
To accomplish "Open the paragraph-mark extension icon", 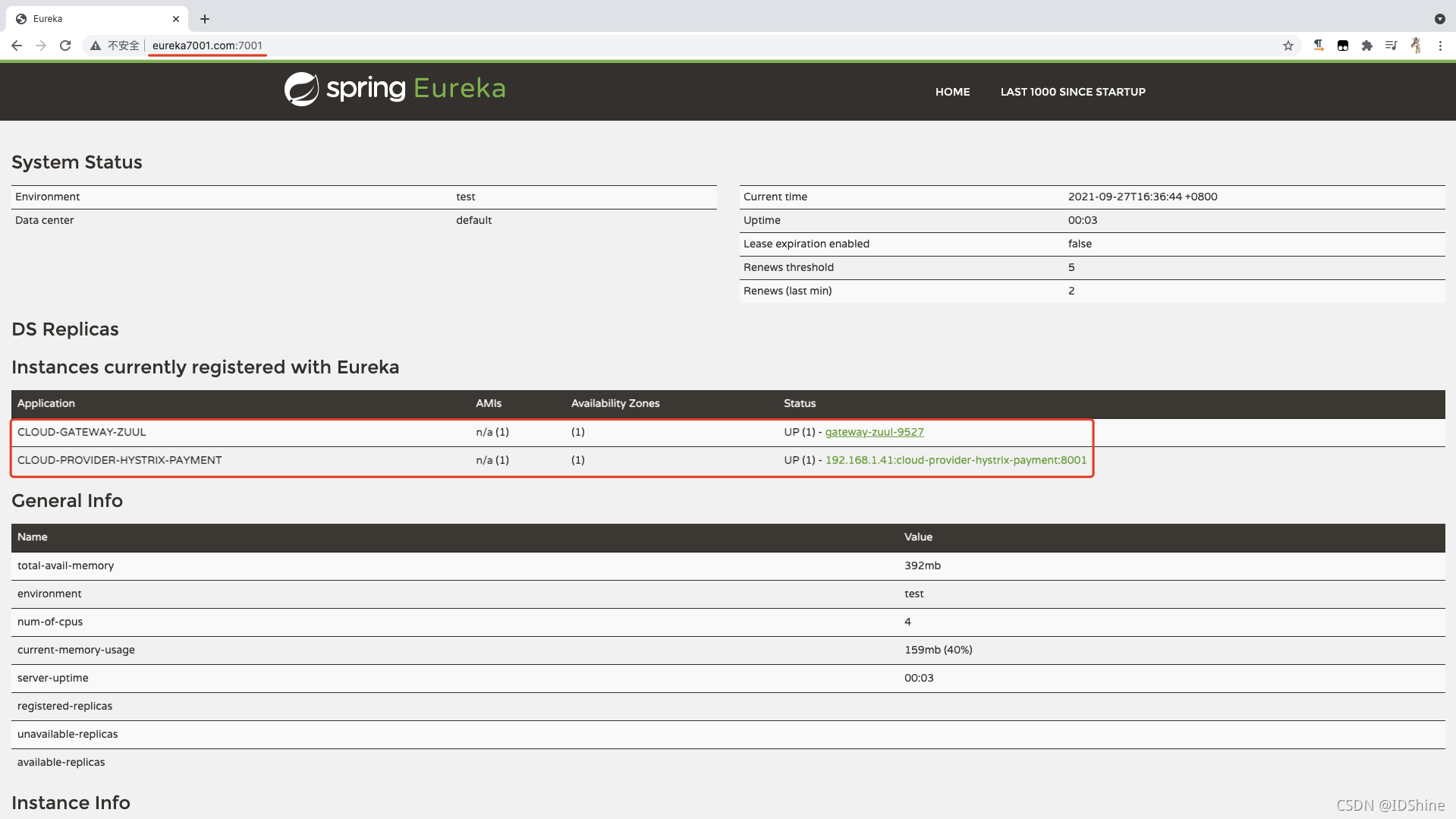I will 1319,46.
